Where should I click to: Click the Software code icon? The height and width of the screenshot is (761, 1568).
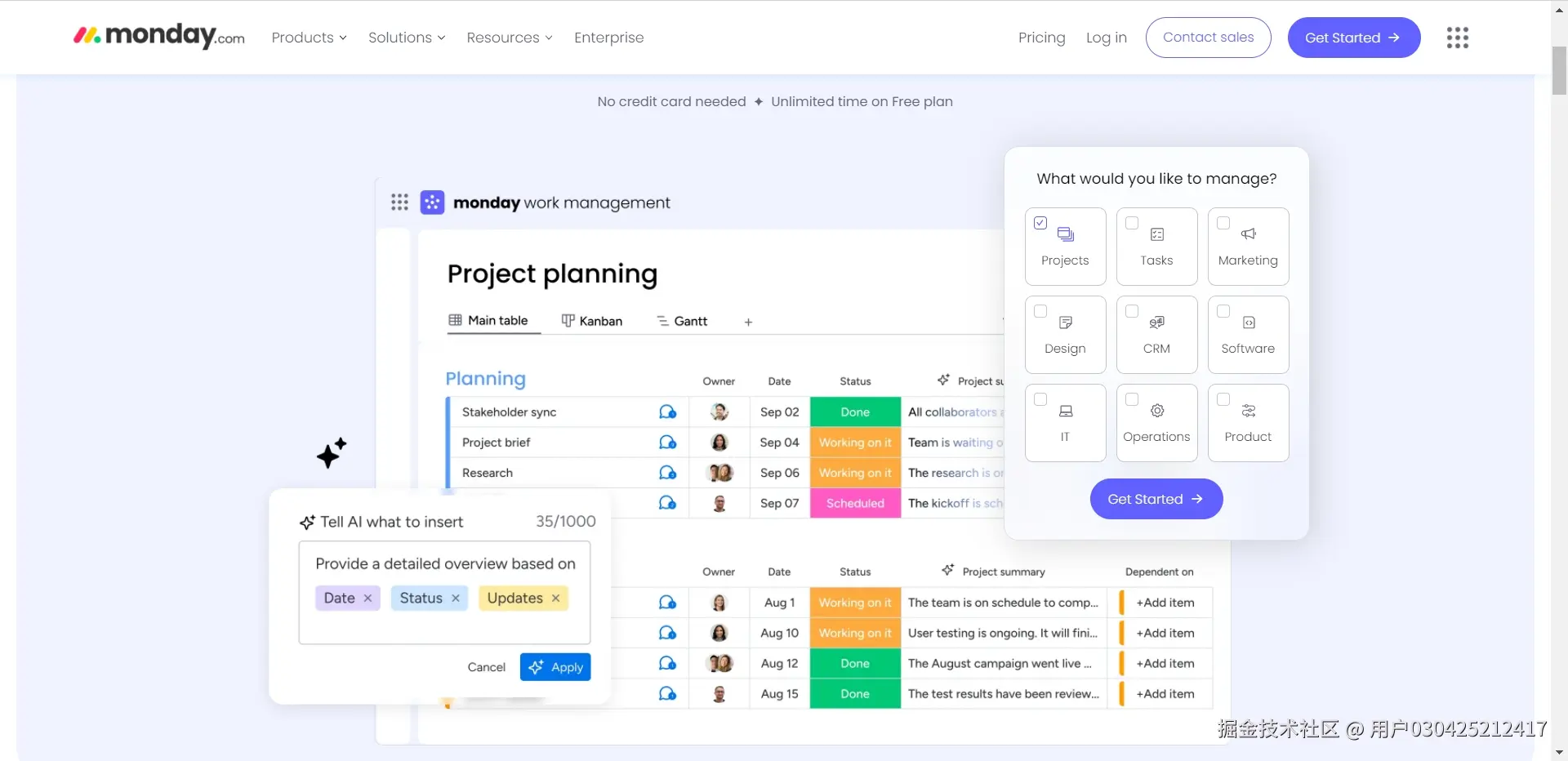[x=1249, y=323]
